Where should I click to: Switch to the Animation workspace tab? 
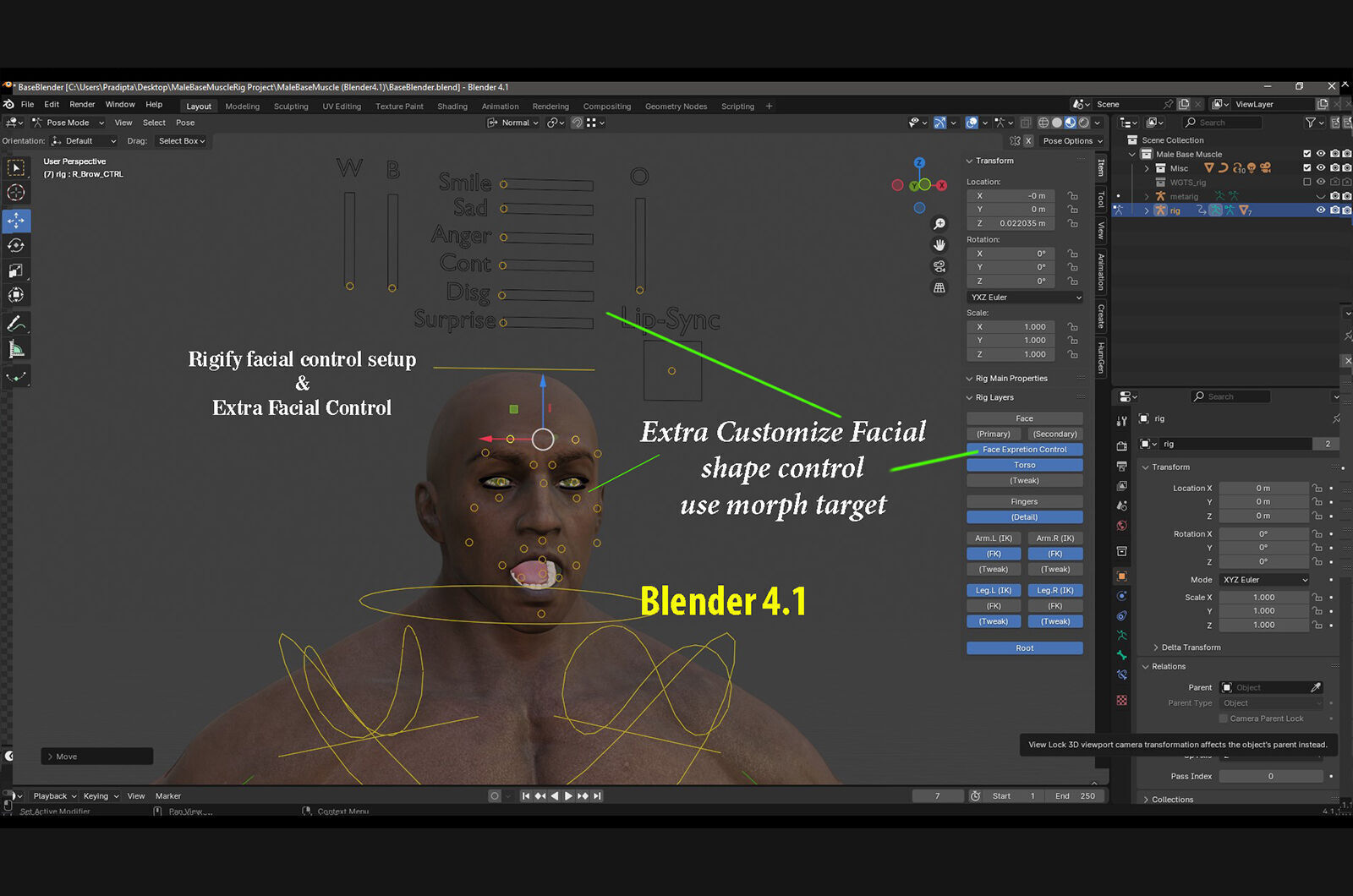pyautogui.click(x=501, y=107)
